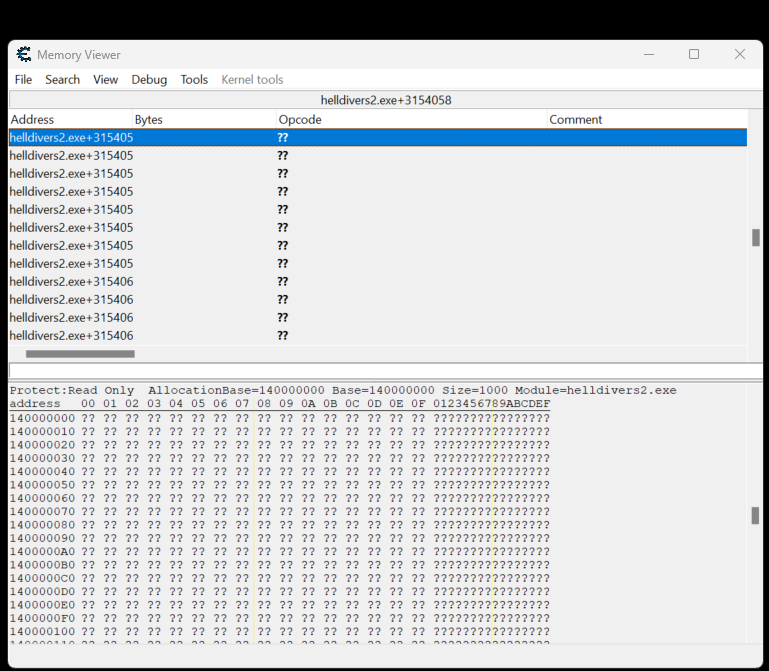Open the File menu
769x671 pixels.
23,79
